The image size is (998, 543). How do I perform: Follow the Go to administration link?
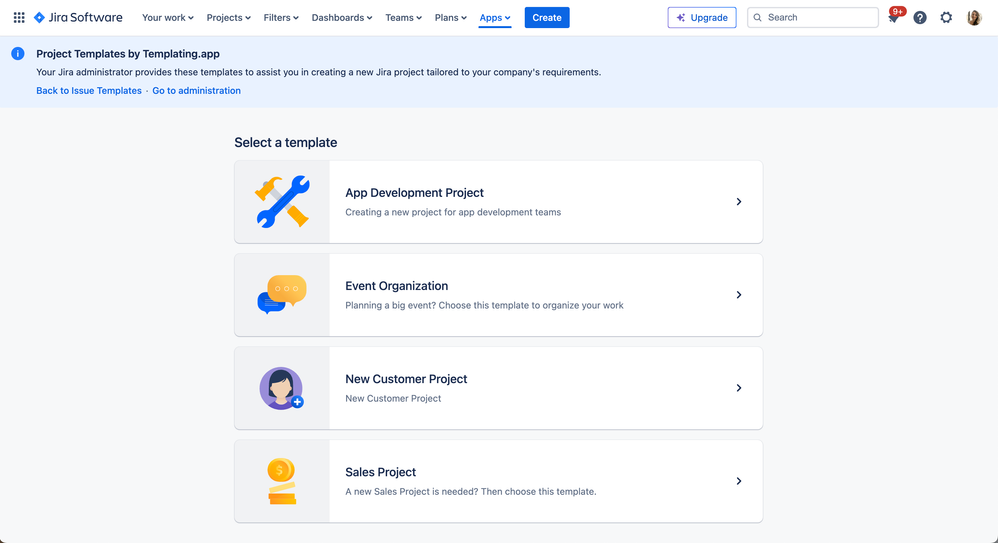point(197,90)
